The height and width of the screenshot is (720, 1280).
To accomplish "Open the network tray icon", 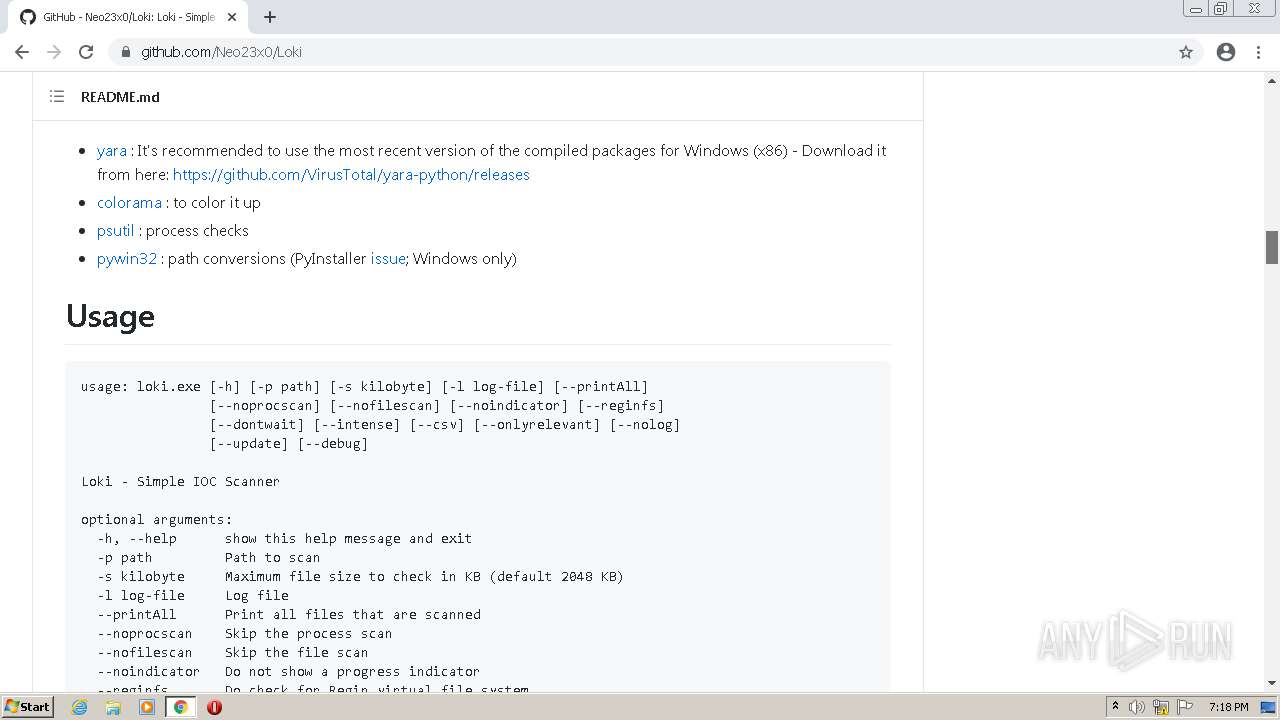I will pyautogui.click(x=1161, y=707).
